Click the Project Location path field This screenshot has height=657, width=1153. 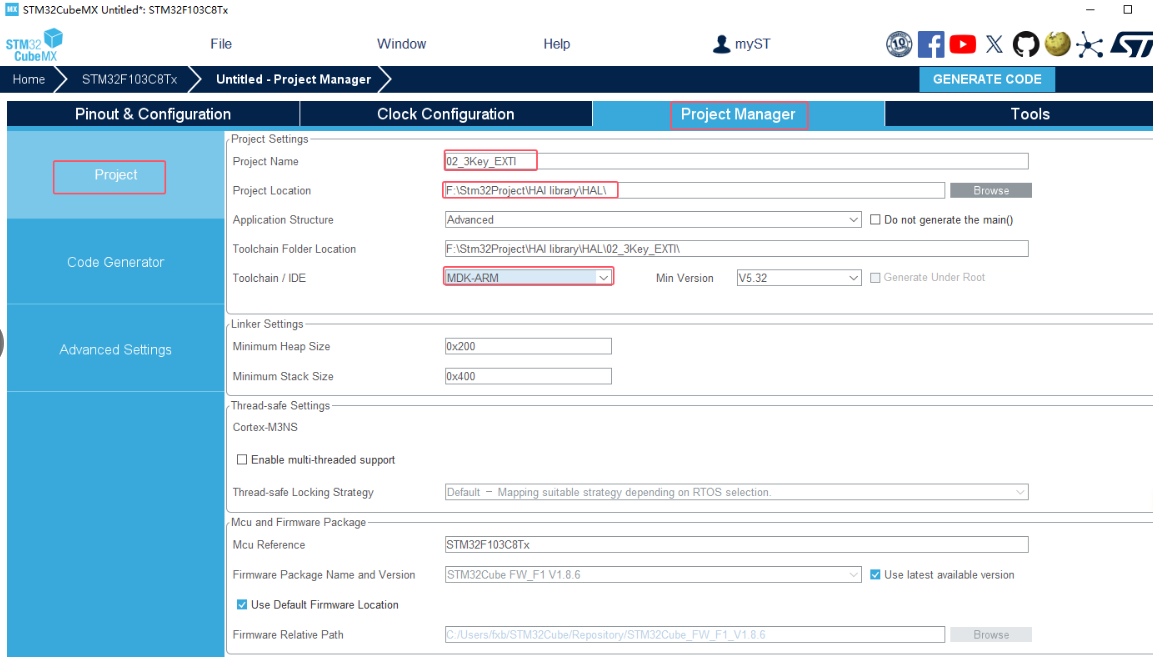click(x=694, y=191)
